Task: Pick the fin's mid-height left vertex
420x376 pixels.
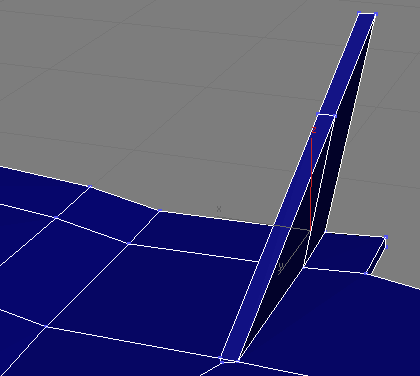Action: pyautogui.click(x=318, y=114)
